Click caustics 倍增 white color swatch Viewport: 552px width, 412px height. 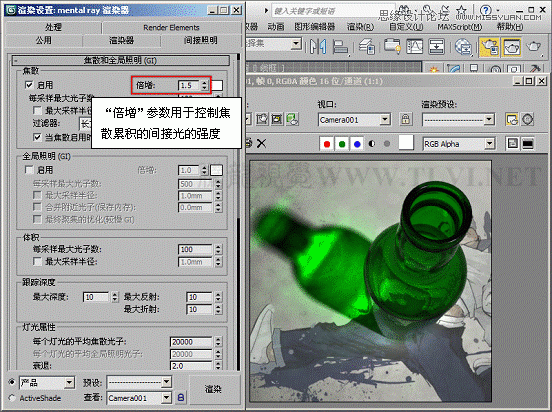[217, 85]
